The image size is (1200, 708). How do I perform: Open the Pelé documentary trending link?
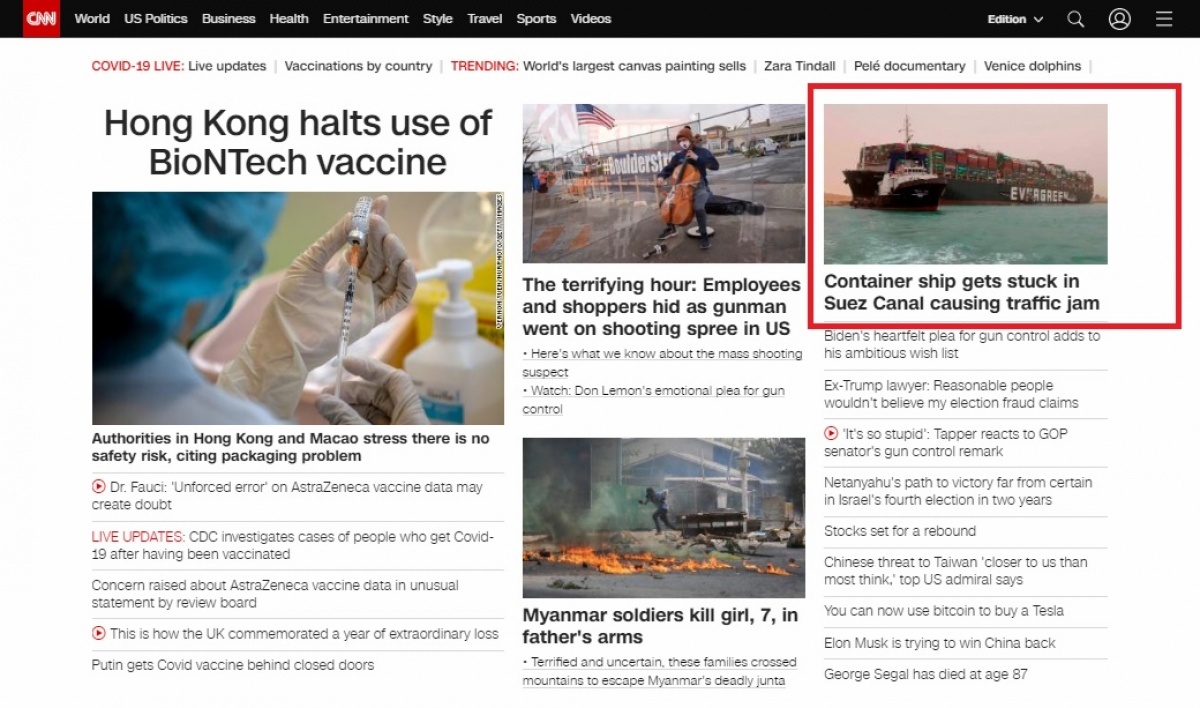click(910, 66)
